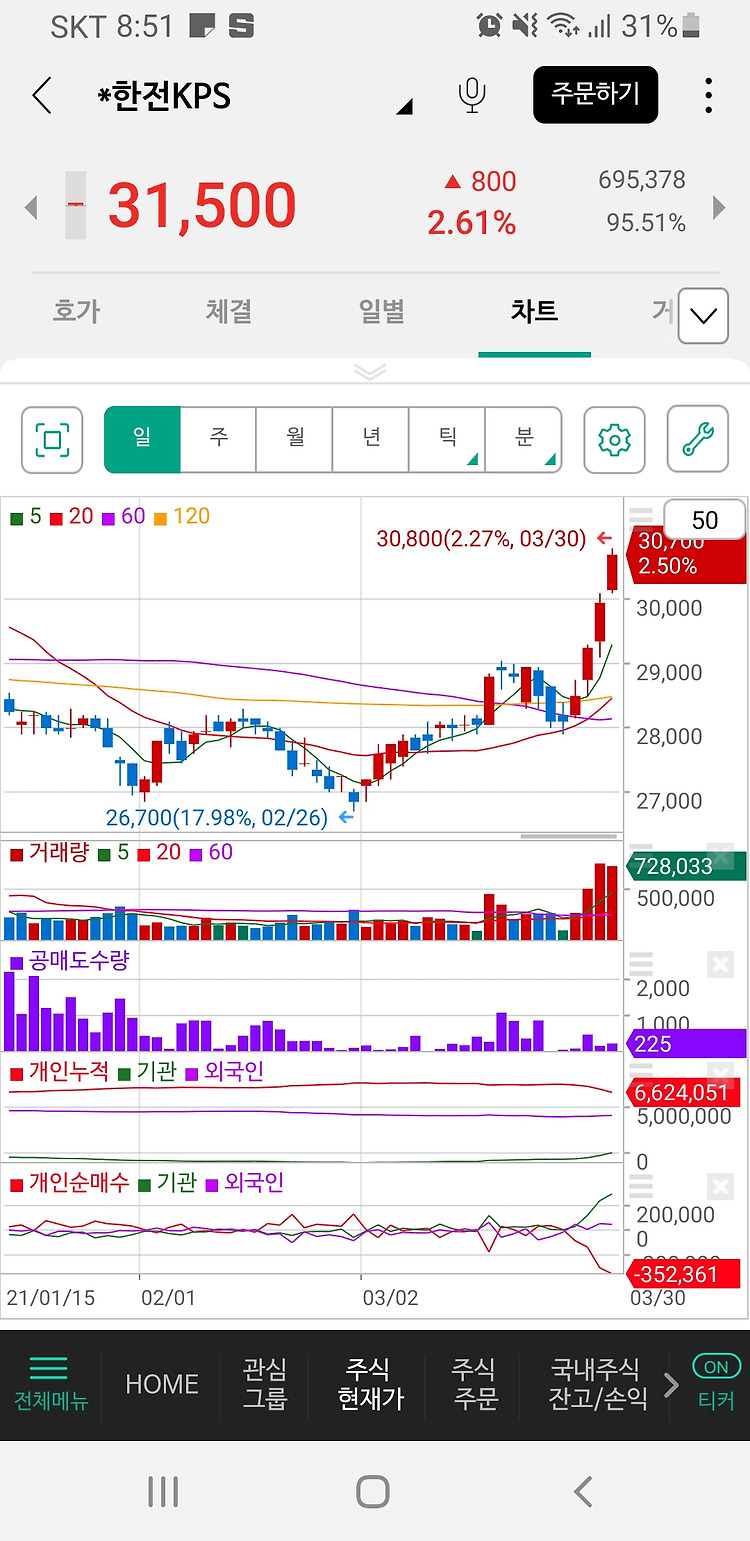Image resolution: width=750 pixels, height=1541 pixels.
Task: Open 관심그룹 in bottom menu
Action: point(265,1384)
